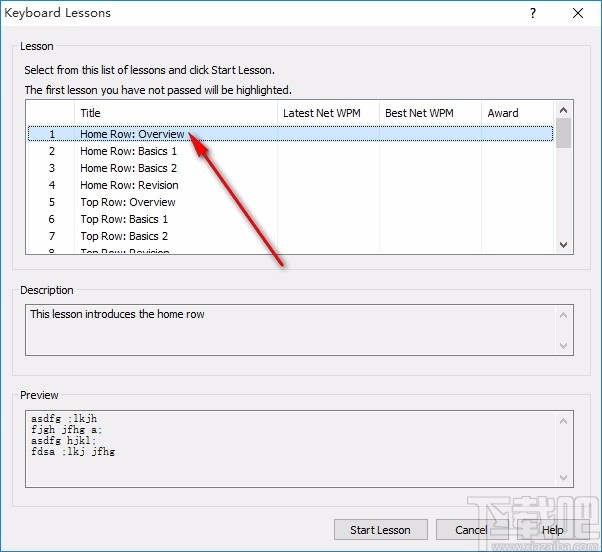Open the question-mark help in the title bar
This screenshot has height=552, width=602.
(x=533, y=13)
